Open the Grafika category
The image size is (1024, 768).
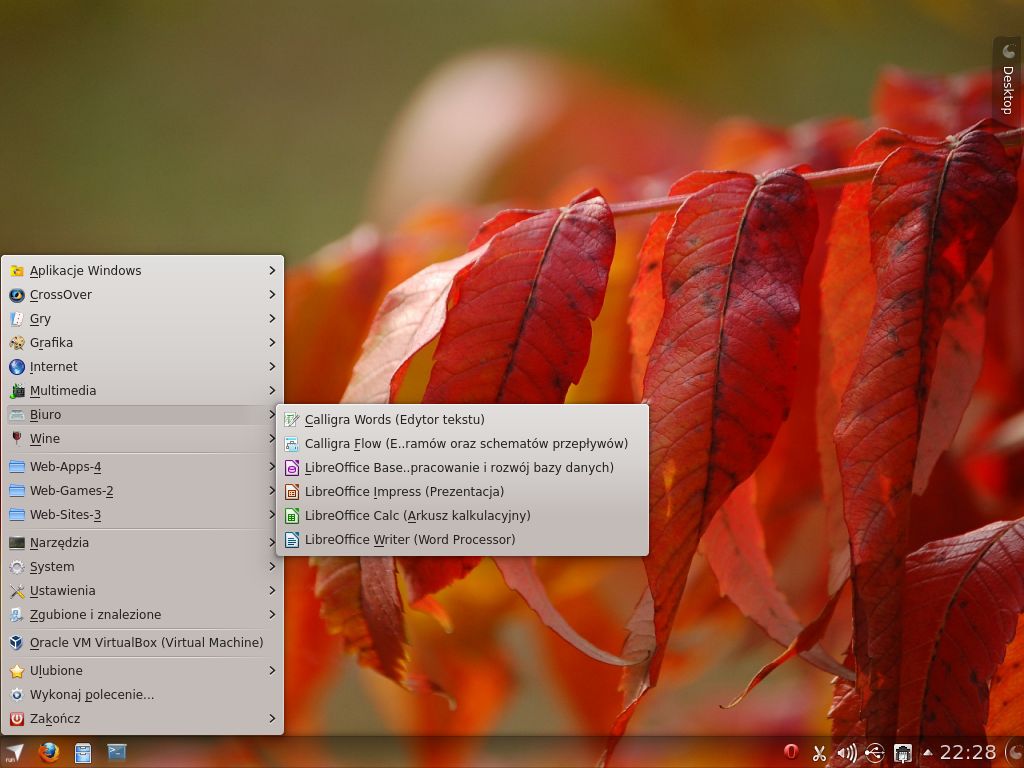(142, 343)
